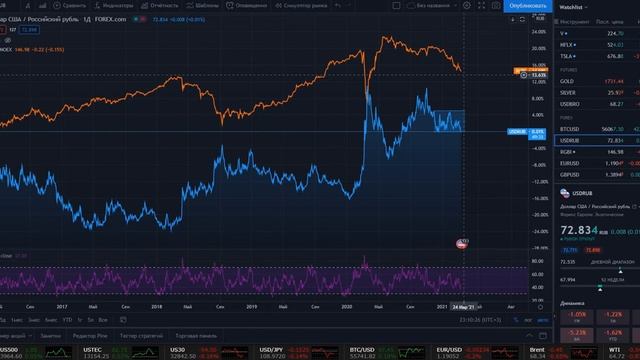Open chart type selector icon
The height and width of the screenshot is (360, 640).
coord(42,6)
